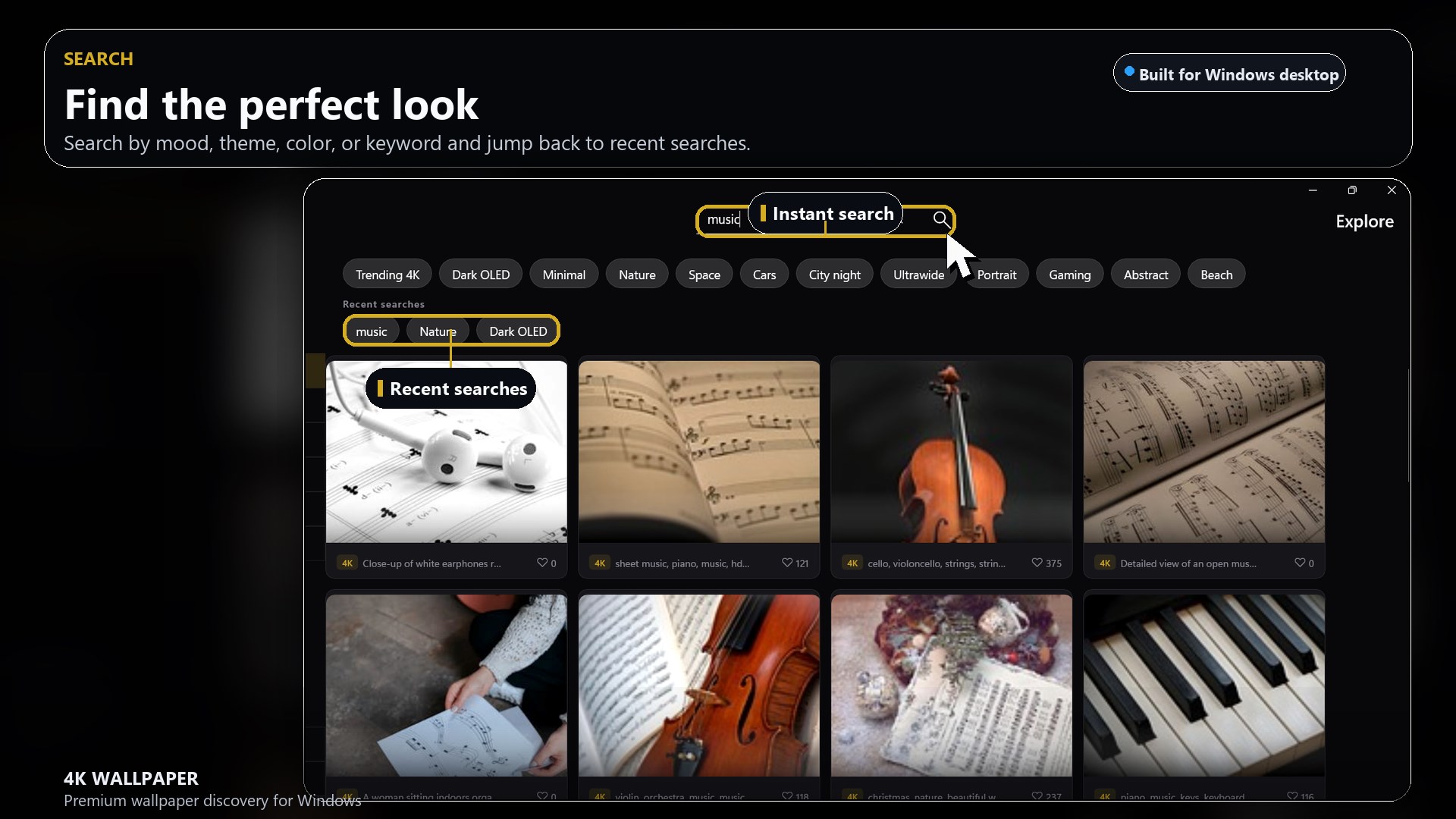Click 'Close-up of white earphones' caption
Viewport: 1456px width, 819px height.
tap(431, 563)
